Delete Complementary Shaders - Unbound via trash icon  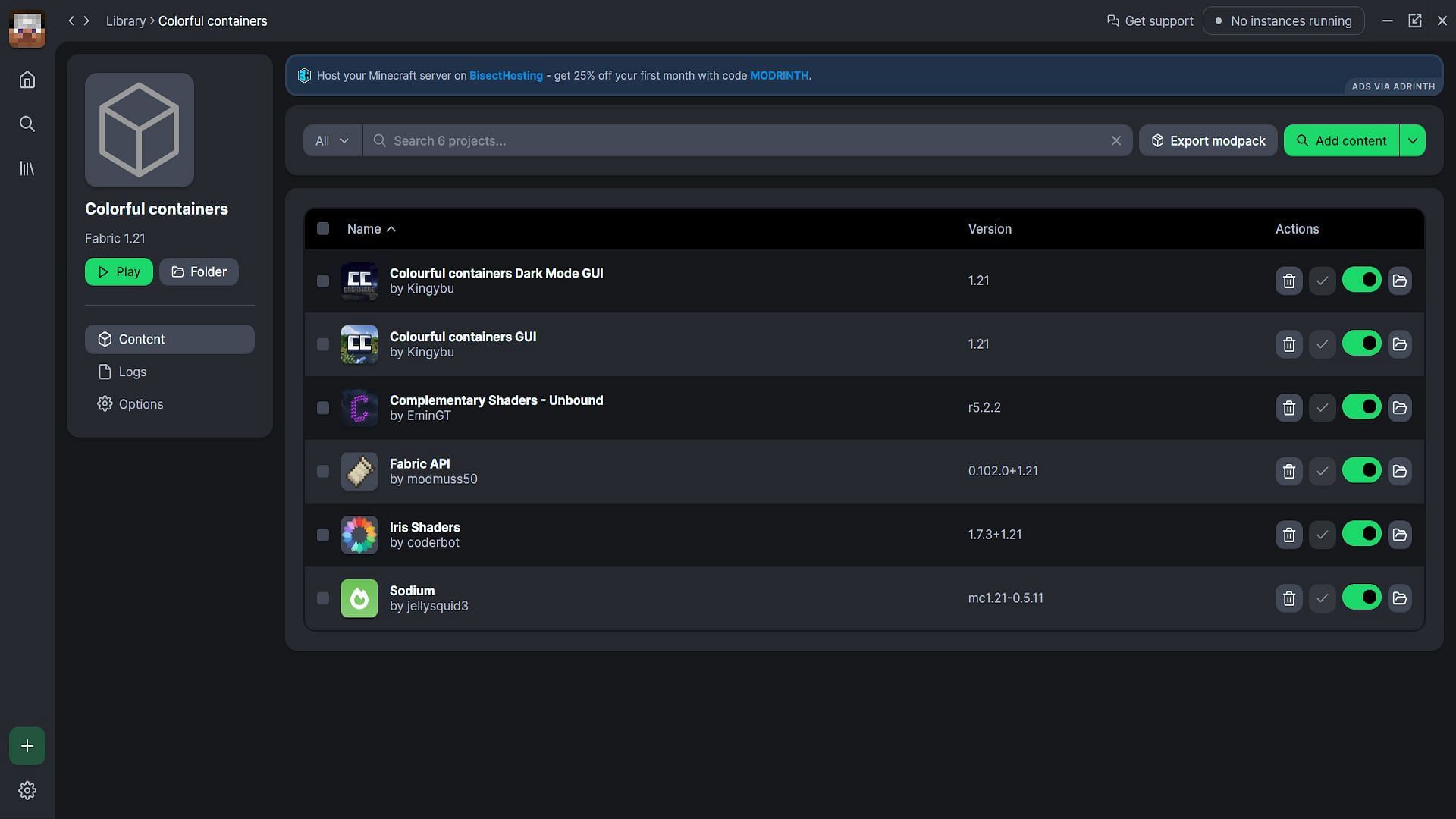tap(1288, 408)
